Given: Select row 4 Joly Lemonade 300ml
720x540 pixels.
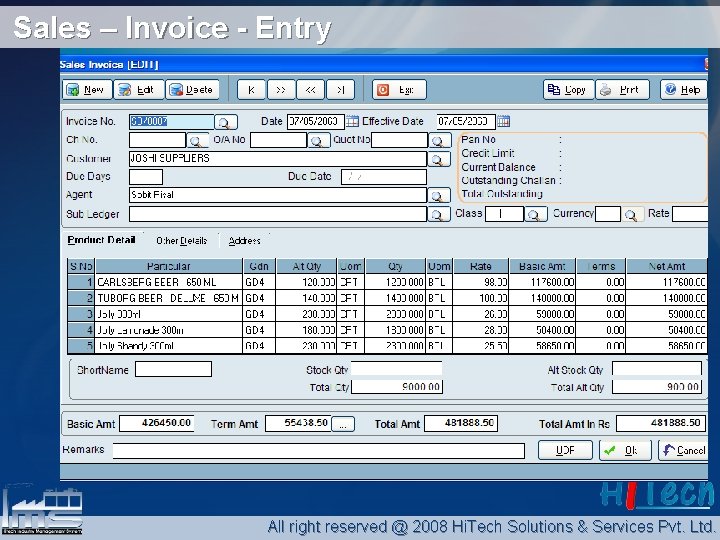Looking at the screenshot, I should tap(387, 330).
